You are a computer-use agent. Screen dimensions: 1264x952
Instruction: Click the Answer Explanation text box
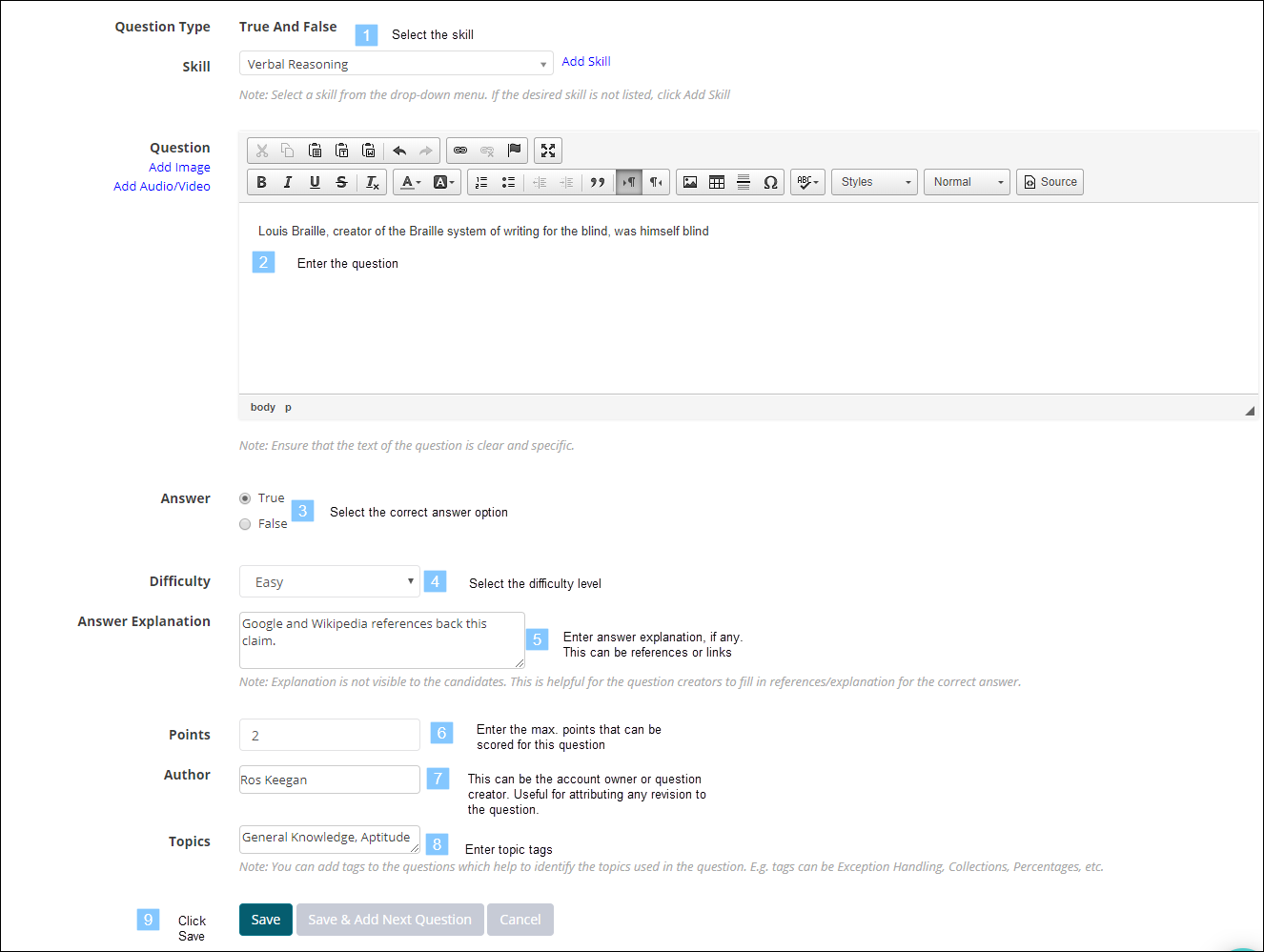[x=381, y=640]
